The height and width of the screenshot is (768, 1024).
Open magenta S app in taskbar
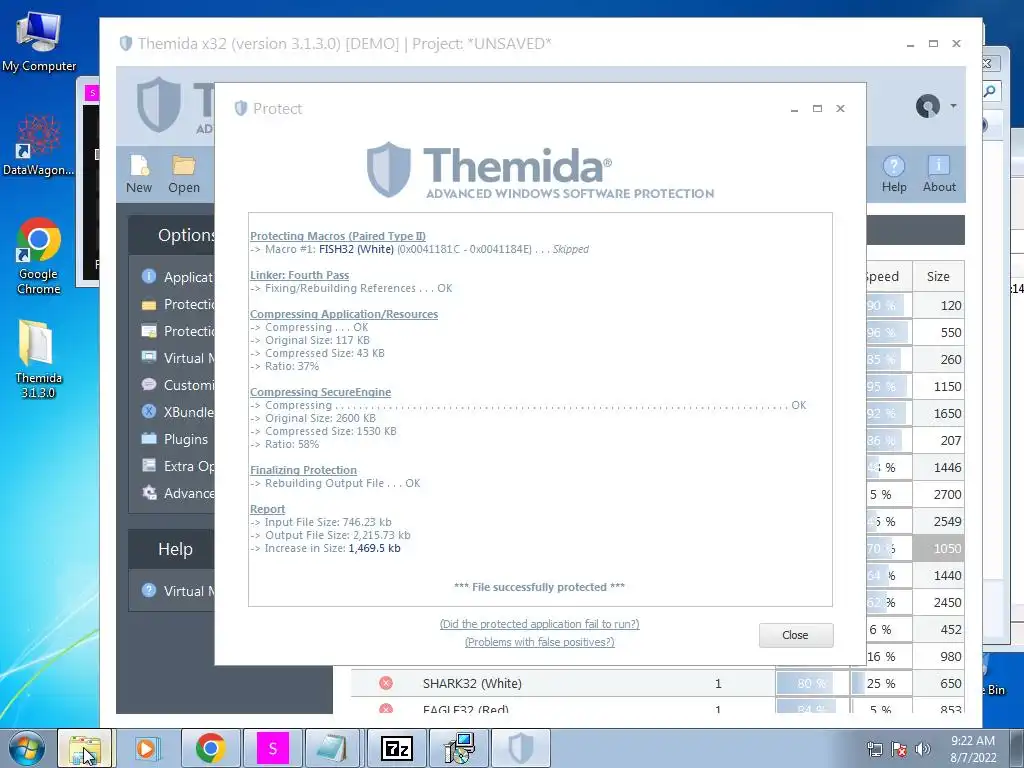pyautogui.click(x=273, y=748)
